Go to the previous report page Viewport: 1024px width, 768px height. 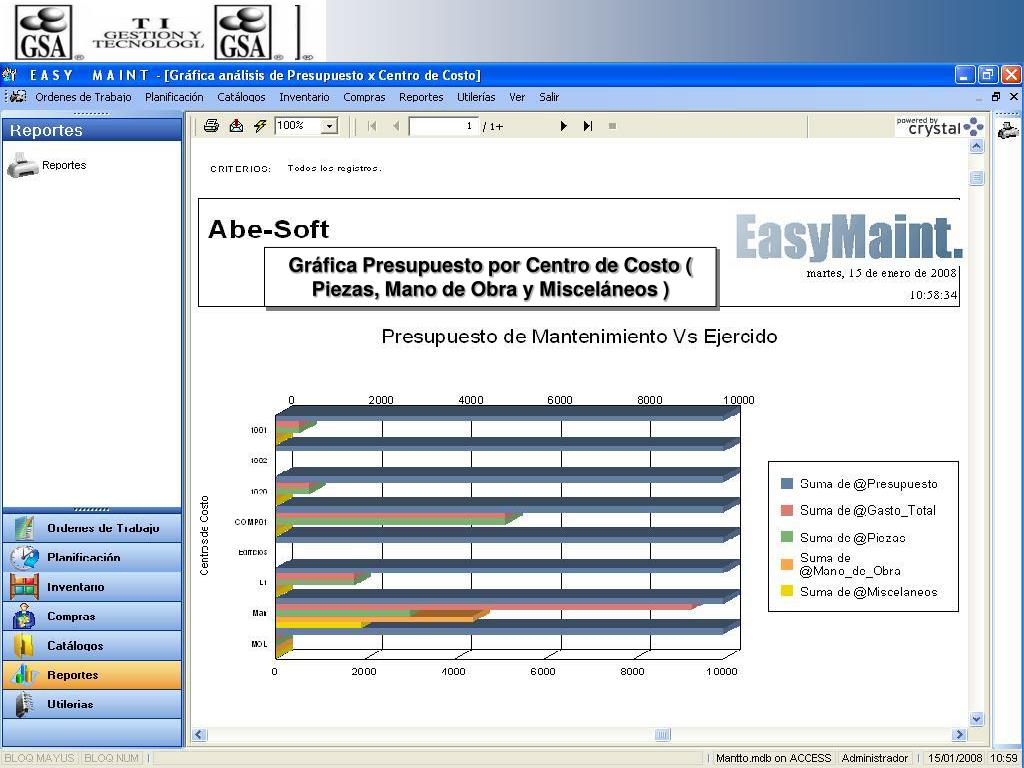click(396, 126)
